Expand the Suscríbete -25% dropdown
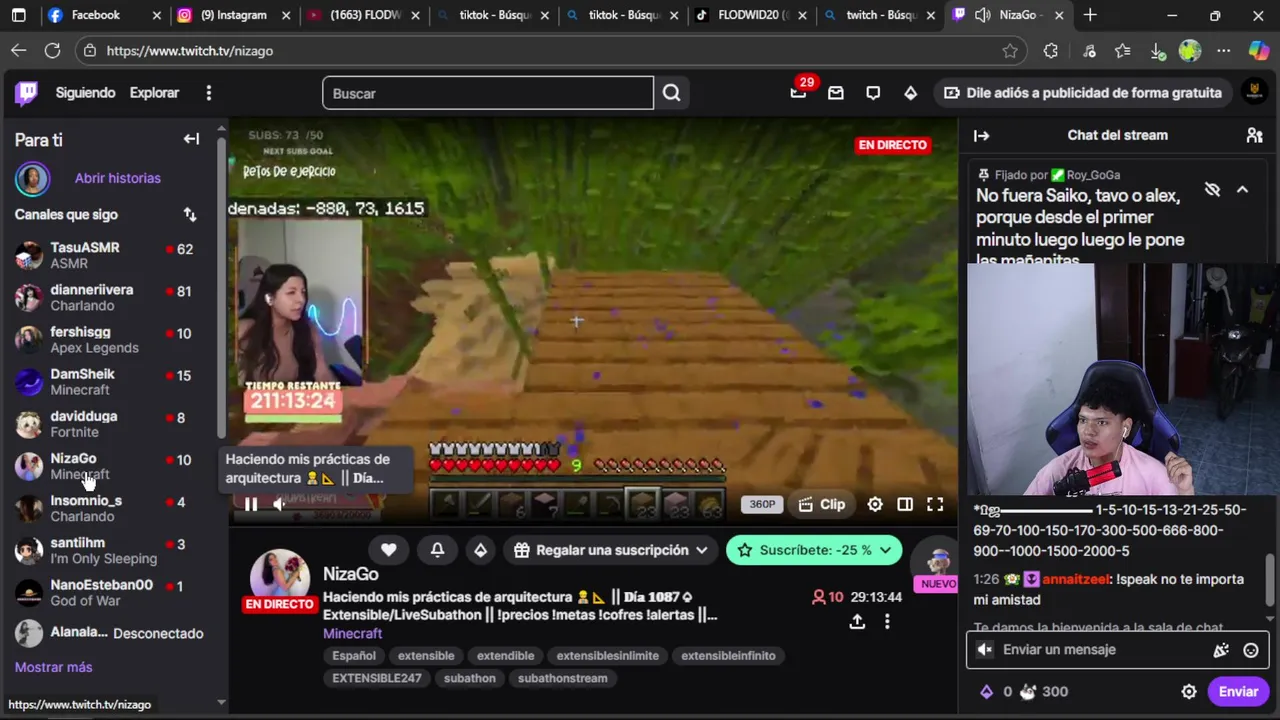1280x720 pixels. [814, 550]
